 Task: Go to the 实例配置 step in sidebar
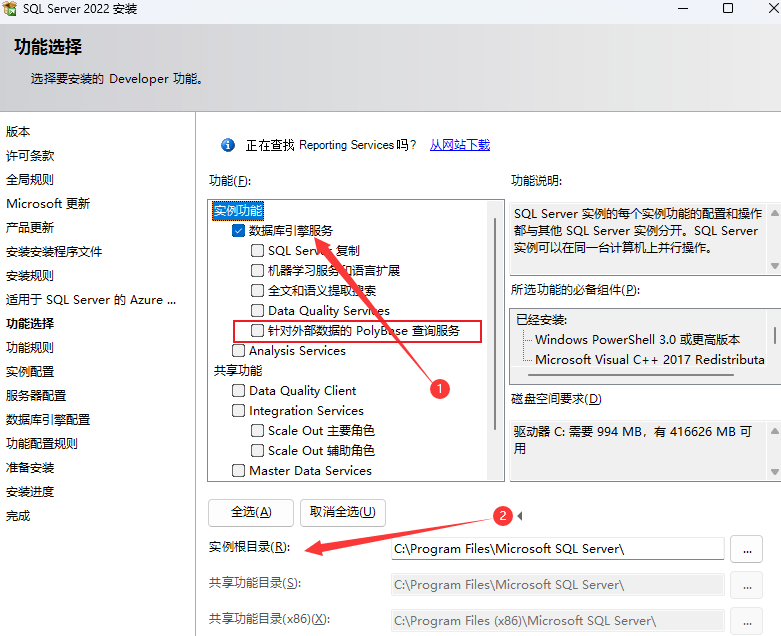tap(30, 371)
